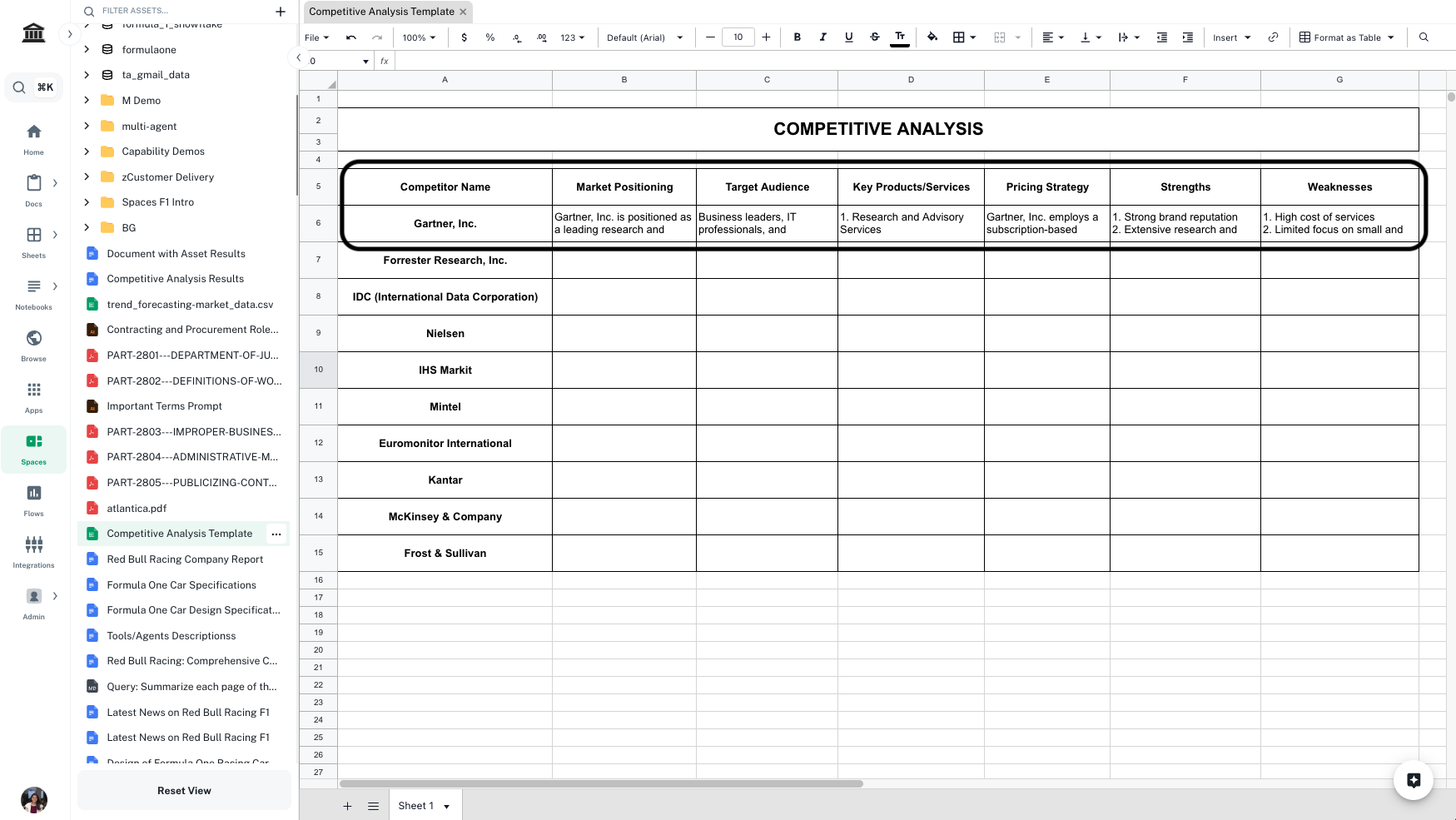
Task: Increase decimal places icon
Action: pos(542,37)
